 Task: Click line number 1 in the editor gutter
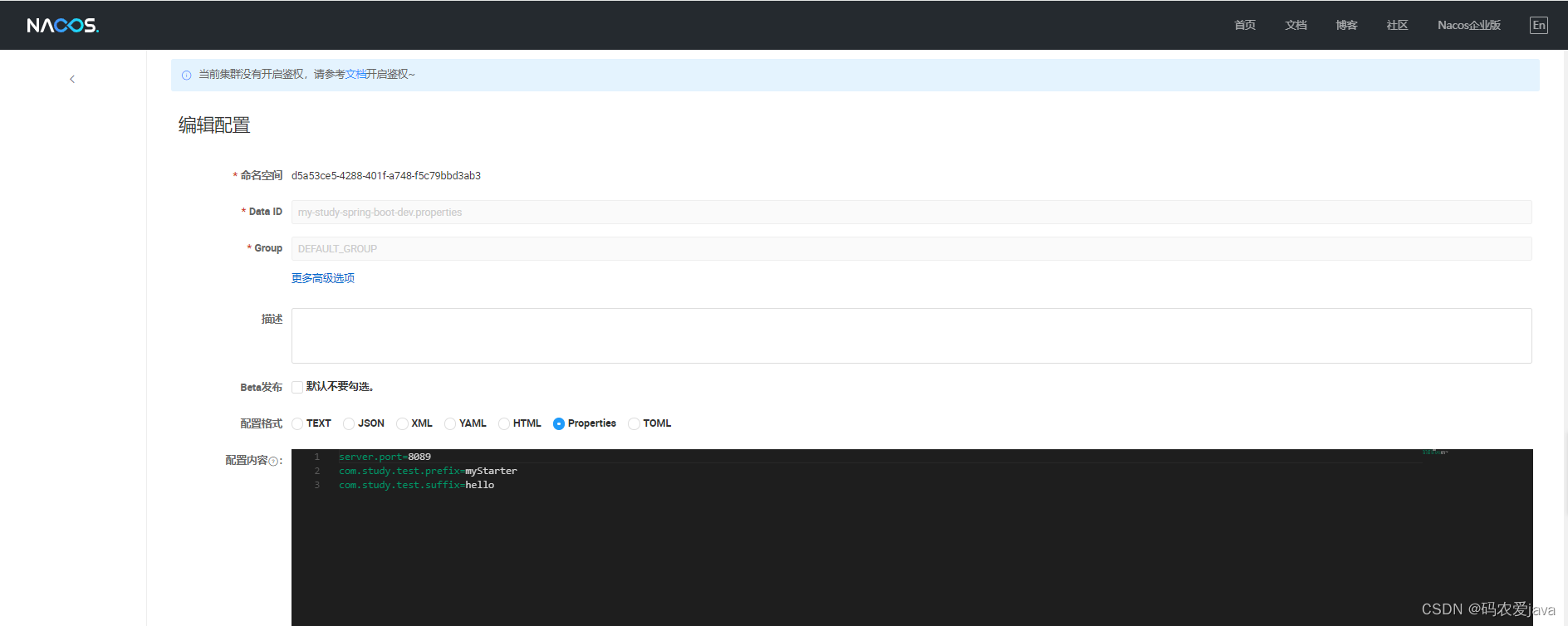(316, 457)
